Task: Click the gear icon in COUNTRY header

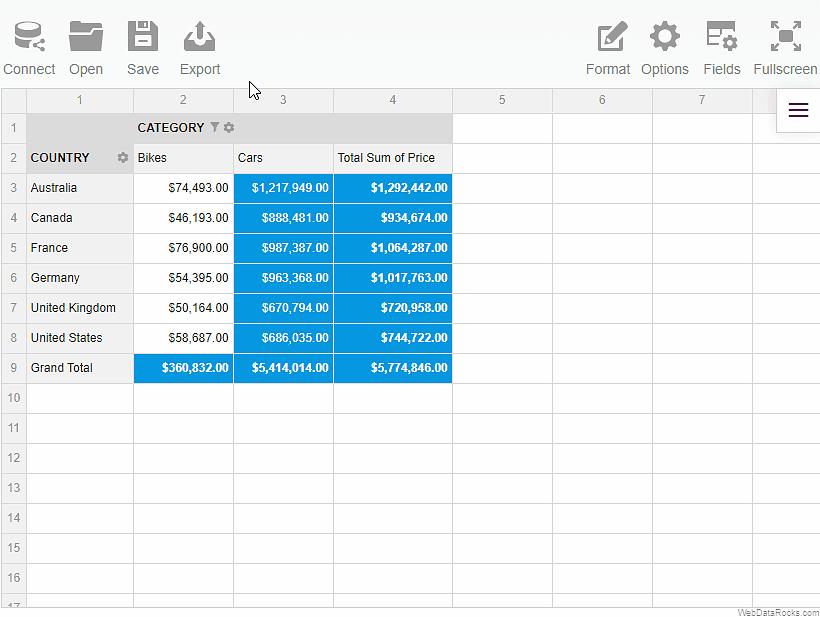Action: tap(123, 158)
